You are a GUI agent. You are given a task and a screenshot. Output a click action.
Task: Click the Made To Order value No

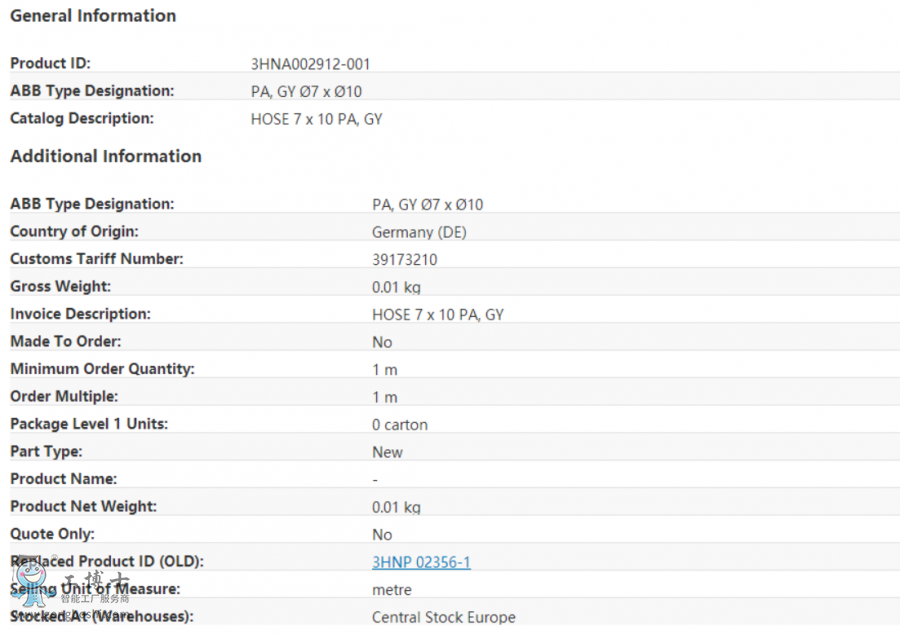click(x=382, y=342)
